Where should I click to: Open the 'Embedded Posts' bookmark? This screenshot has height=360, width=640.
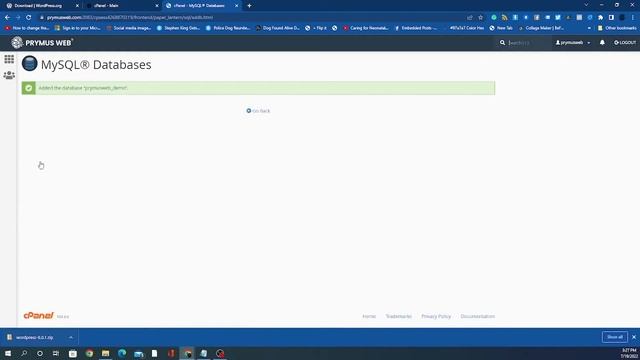(416, 28)
